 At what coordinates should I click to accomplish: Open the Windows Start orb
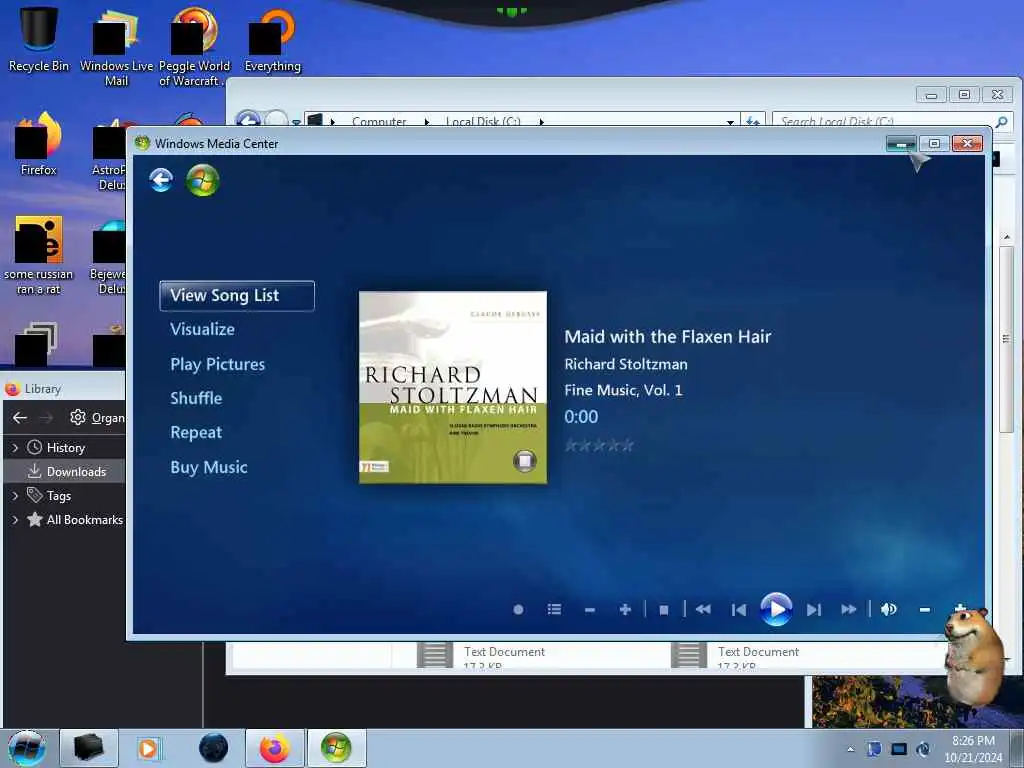click(27, 748)
